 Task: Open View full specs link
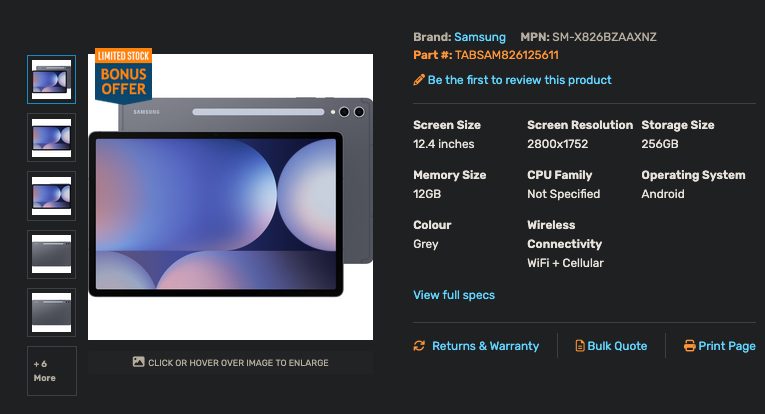point(454,295)
